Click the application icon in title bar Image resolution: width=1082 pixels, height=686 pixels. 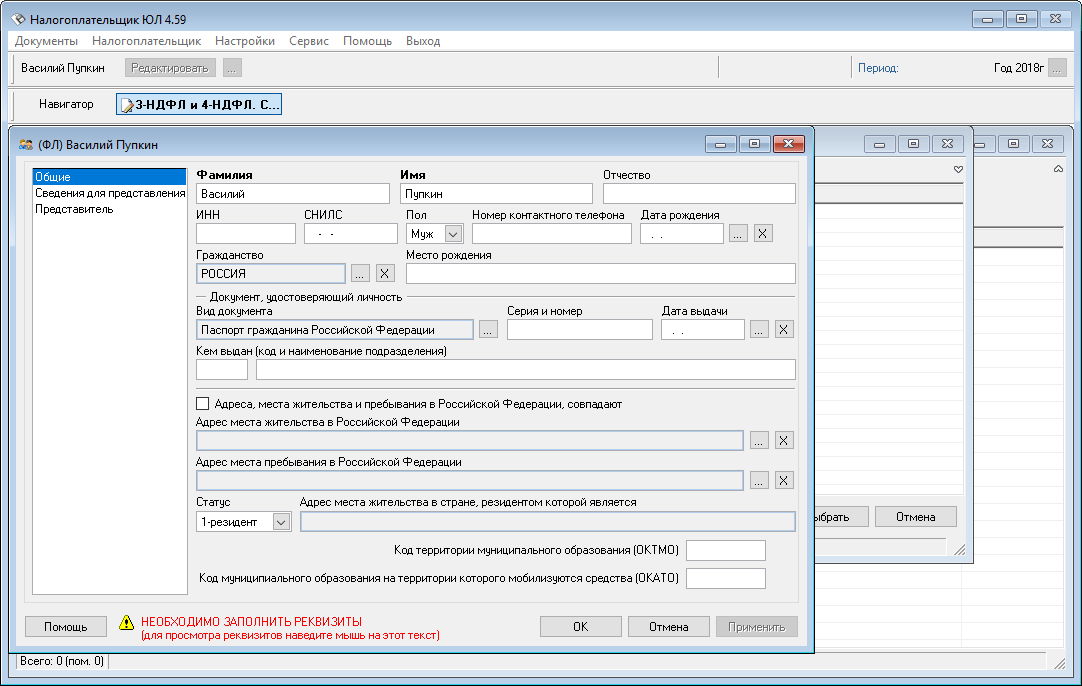pos(18,19)
